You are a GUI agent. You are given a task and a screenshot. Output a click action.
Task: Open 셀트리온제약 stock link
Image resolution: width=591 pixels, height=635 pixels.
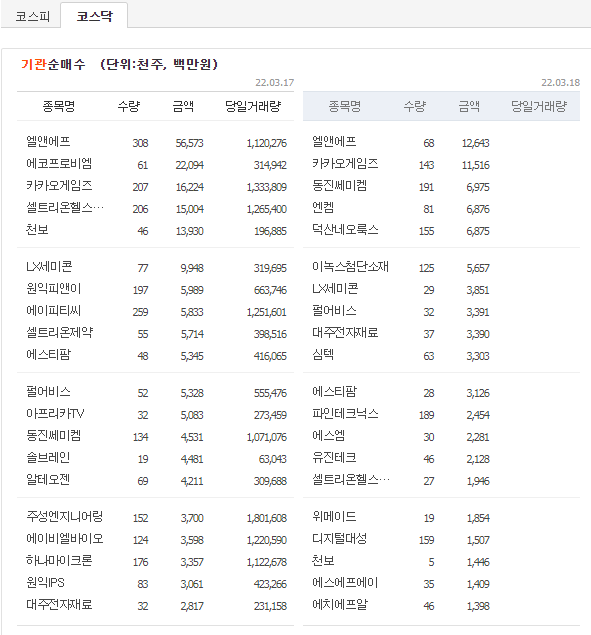[x=60, y=332]
